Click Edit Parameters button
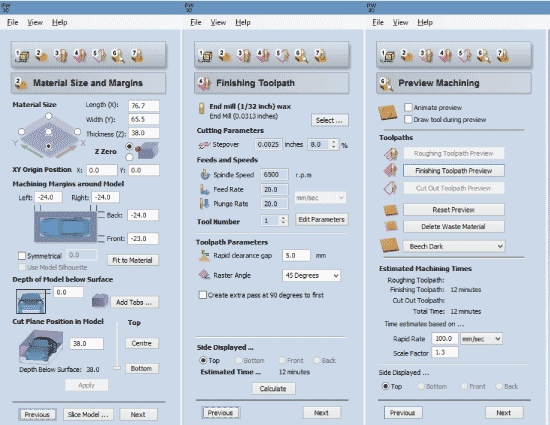550x425 pixels. [321, 220]
